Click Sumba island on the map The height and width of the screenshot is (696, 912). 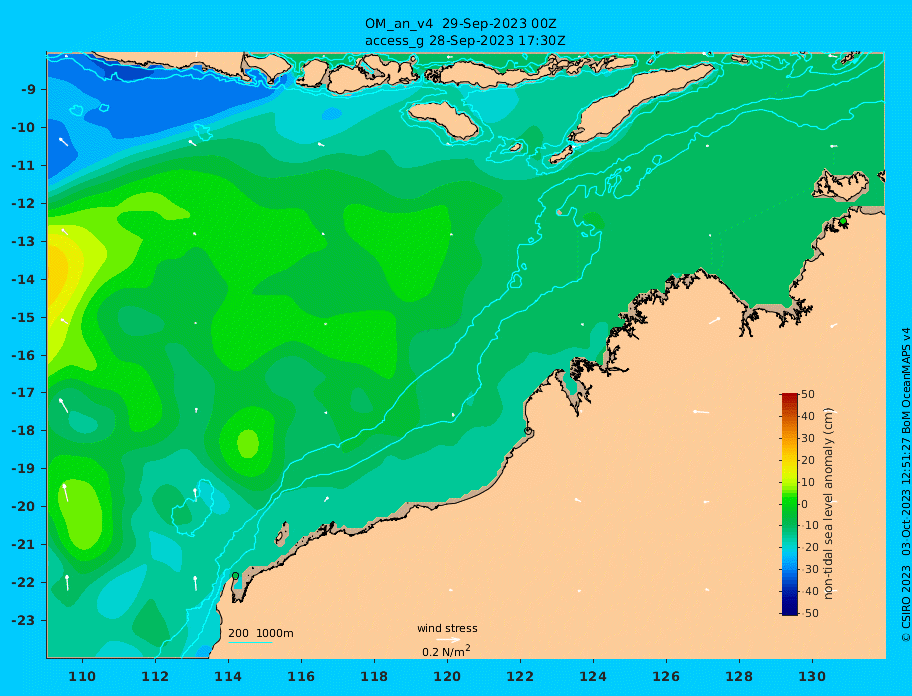click(443, 120)
